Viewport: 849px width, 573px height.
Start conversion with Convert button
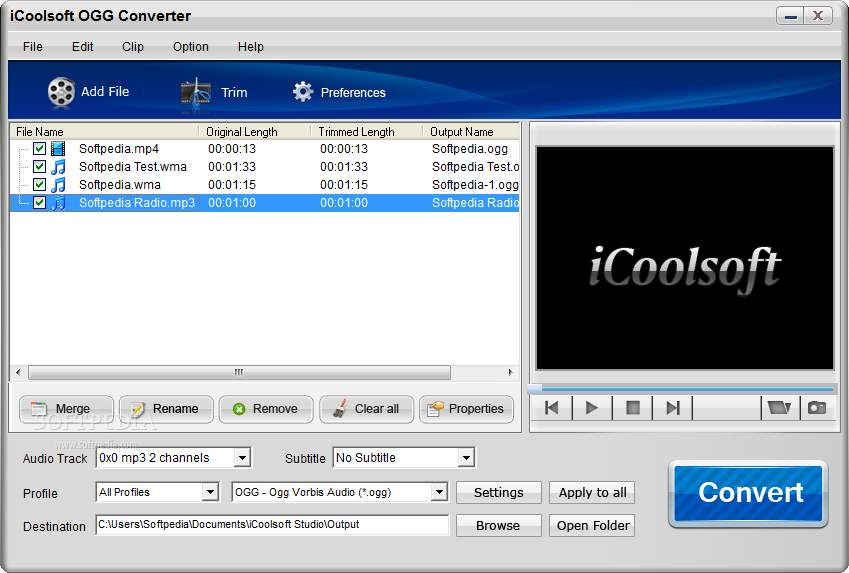pos(748,493)
